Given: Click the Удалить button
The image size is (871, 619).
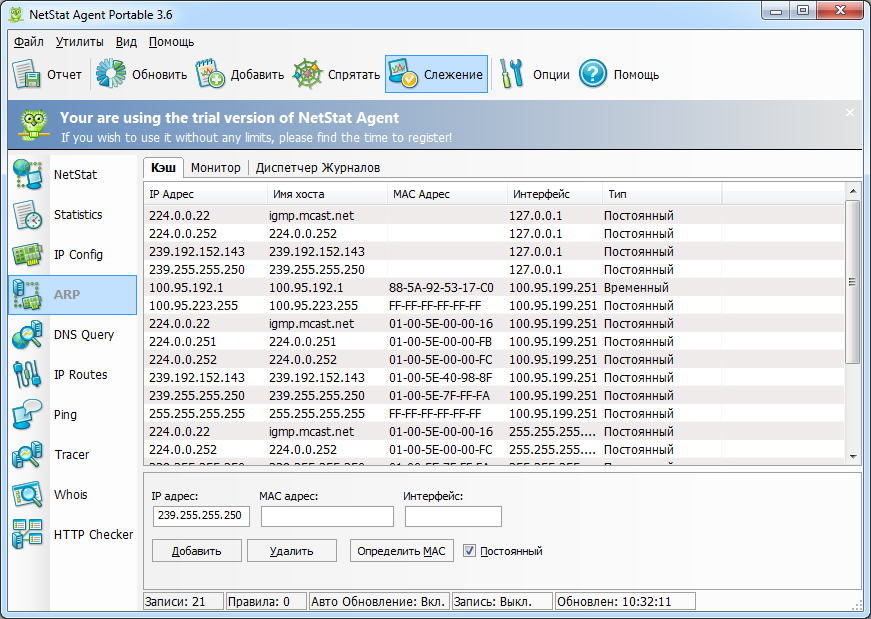Looking at the screenshot, I should click(292, 551).
